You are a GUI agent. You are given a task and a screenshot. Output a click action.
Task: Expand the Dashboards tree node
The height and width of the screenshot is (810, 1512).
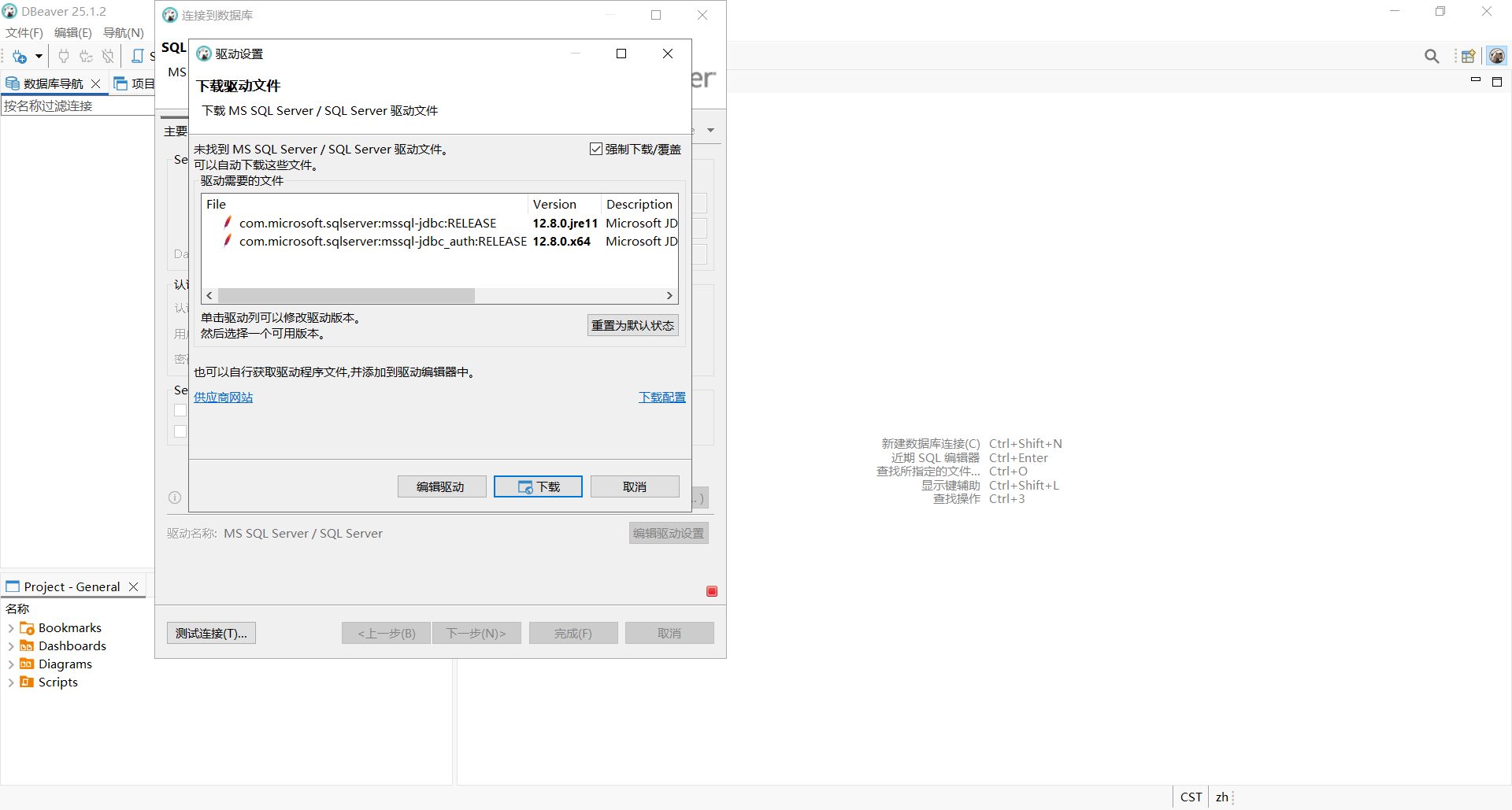(x=11, y=647)
